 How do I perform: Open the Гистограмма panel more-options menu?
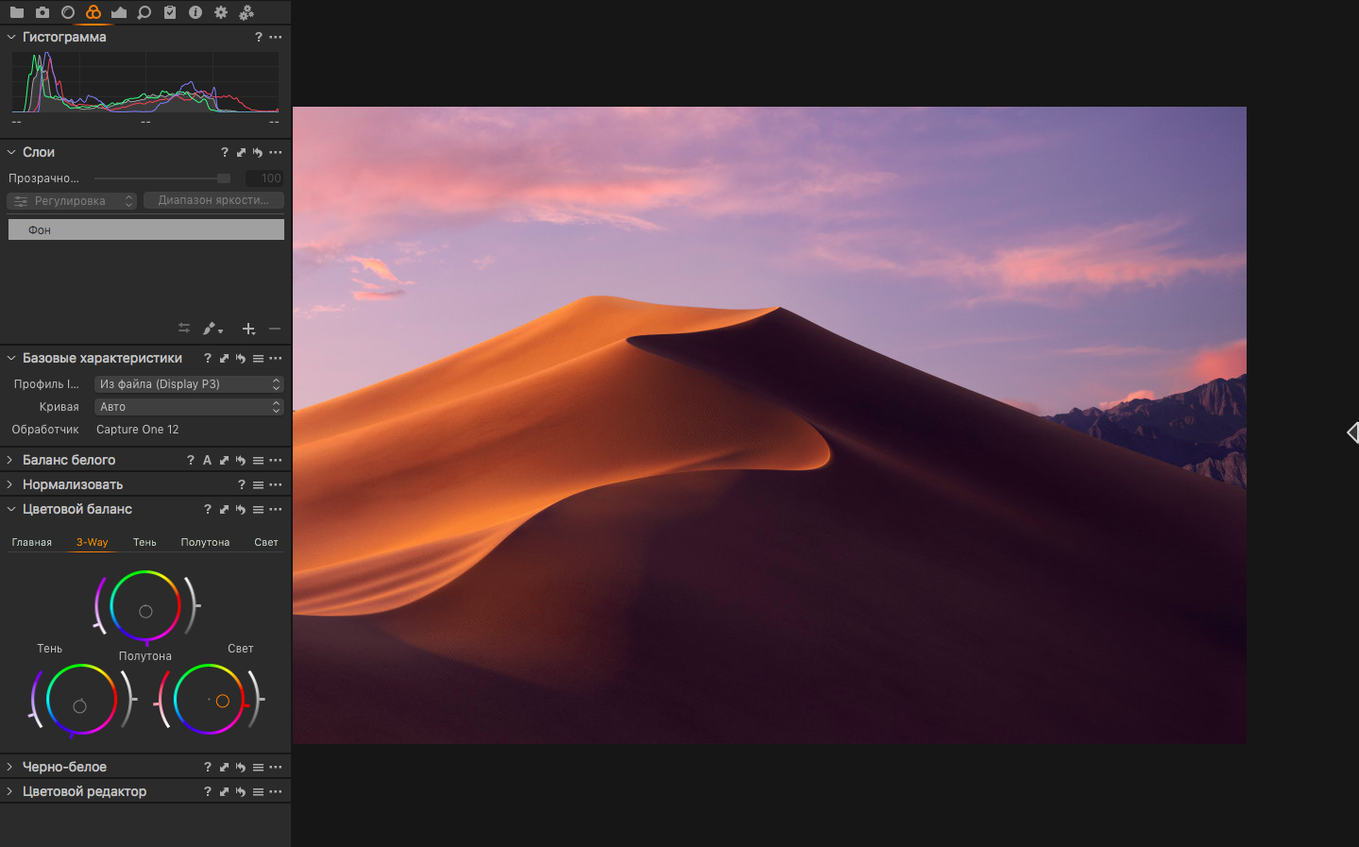point(276,37)
